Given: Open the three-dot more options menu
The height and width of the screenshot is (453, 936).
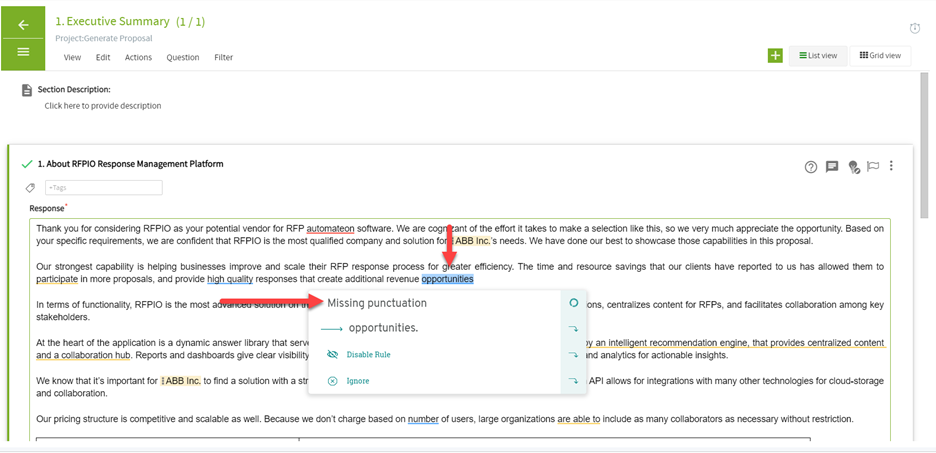Looking at the screenshot, I should point(891,166).
